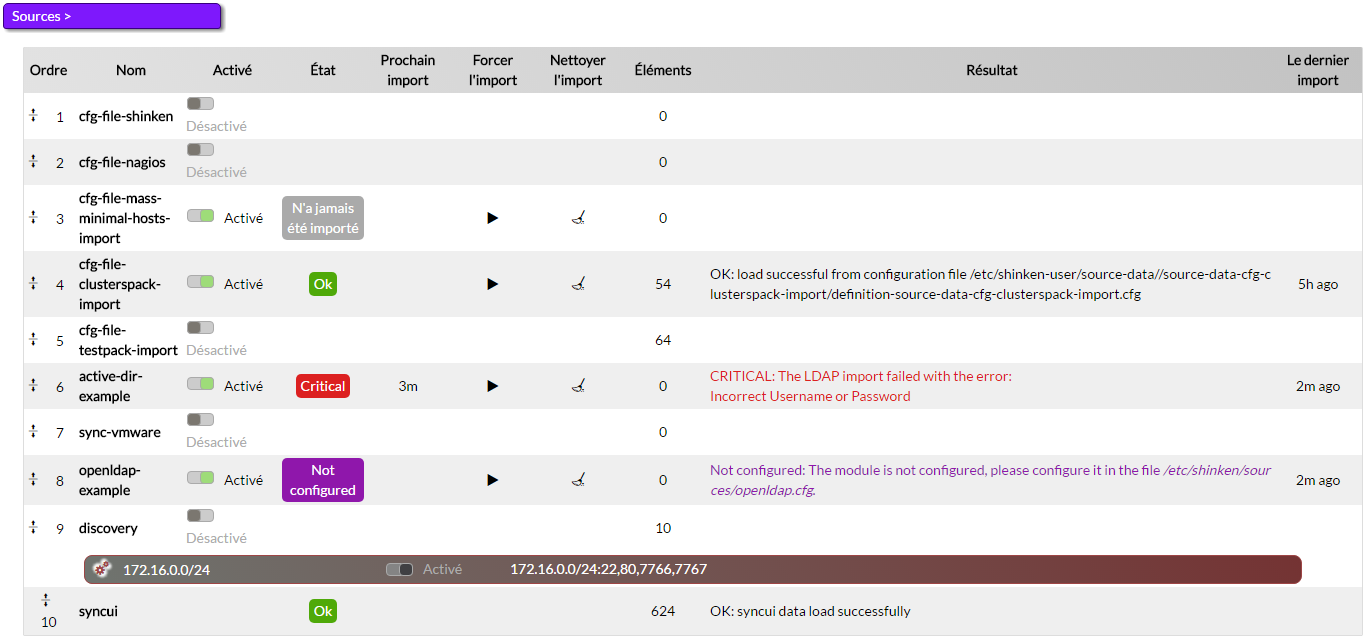Clean the openldap-example import
Screen dimensions: 1371x642
(578, 480)
